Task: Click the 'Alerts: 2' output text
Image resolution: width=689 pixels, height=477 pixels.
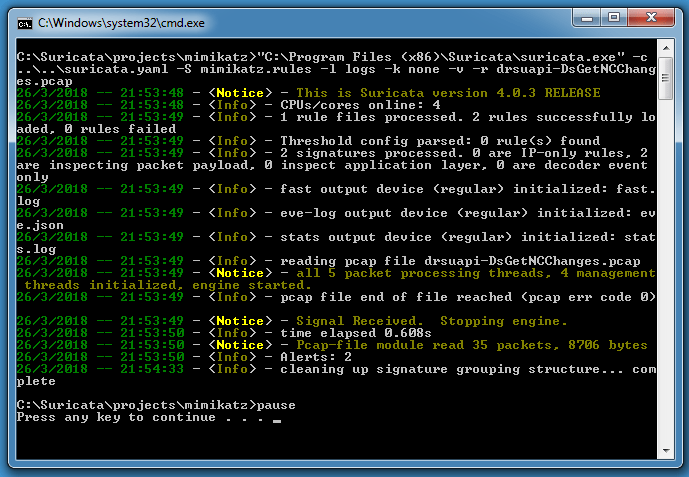Action: point(315,356)
